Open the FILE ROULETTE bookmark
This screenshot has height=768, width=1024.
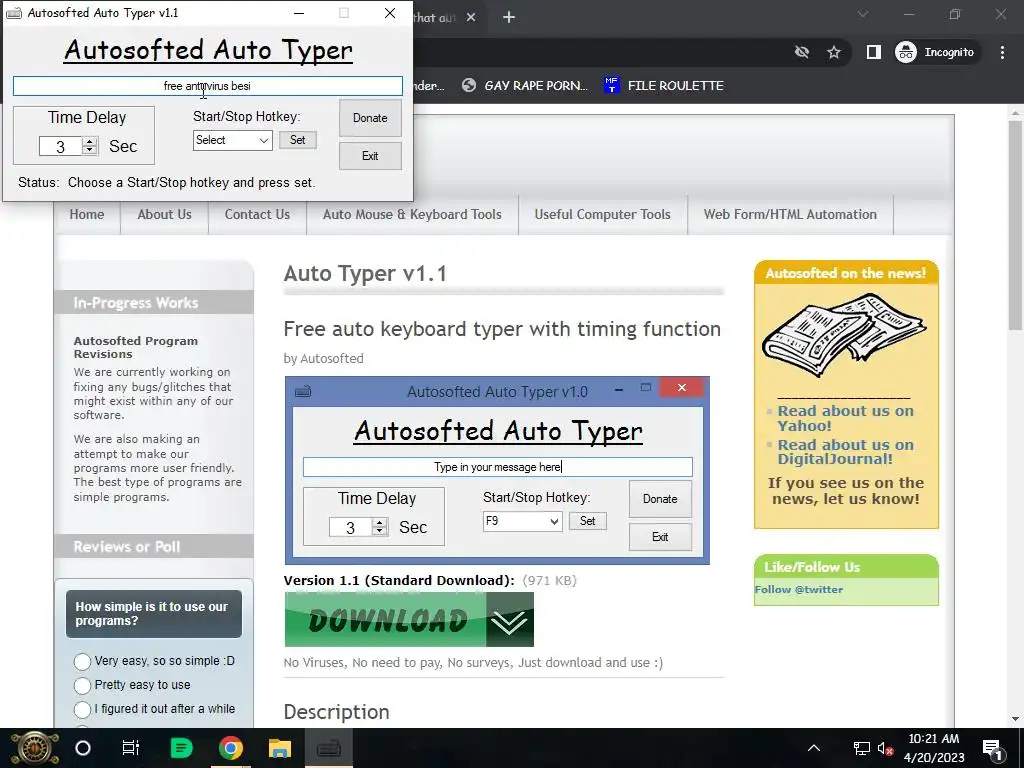tap(664, 86)
